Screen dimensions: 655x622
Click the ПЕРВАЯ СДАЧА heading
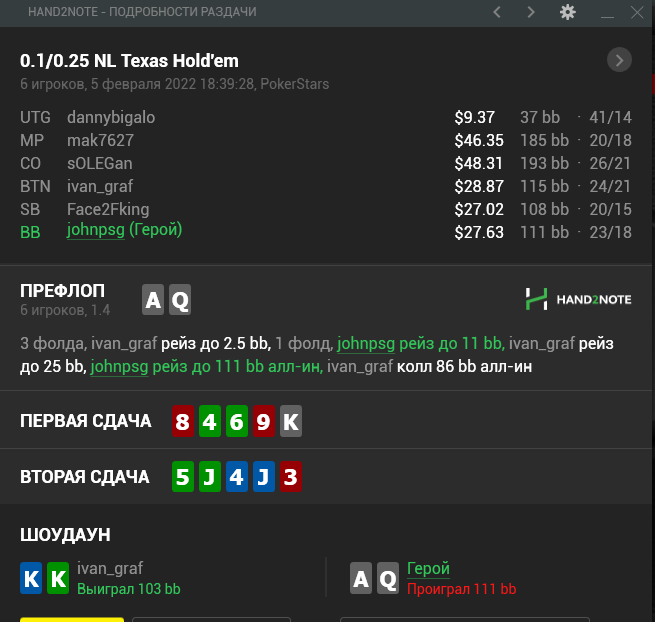coord(86,421)
